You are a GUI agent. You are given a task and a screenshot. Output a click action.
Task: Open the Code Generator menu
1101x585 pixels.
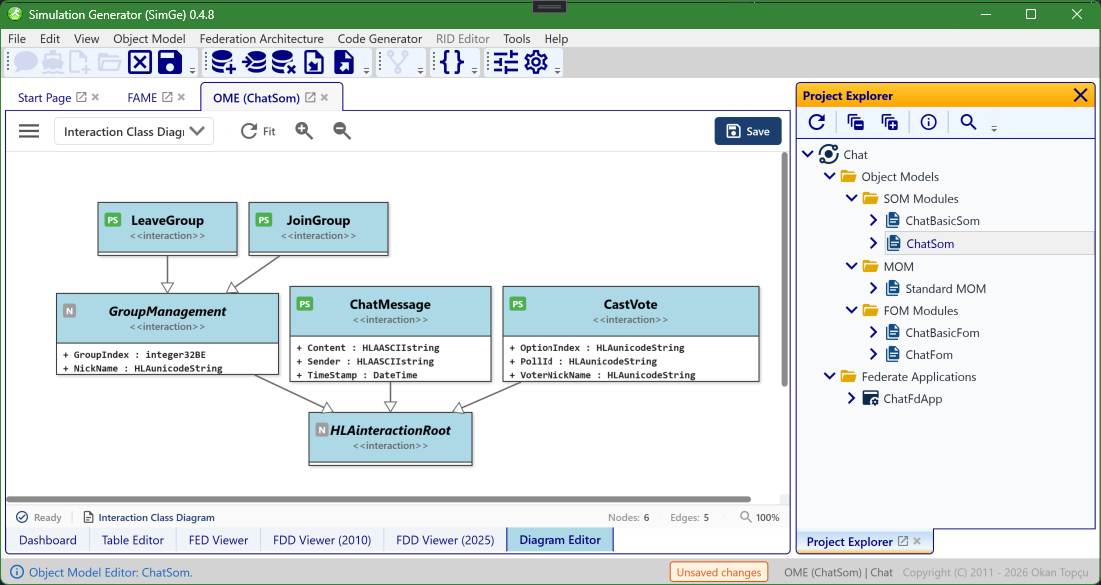(380, 39)
